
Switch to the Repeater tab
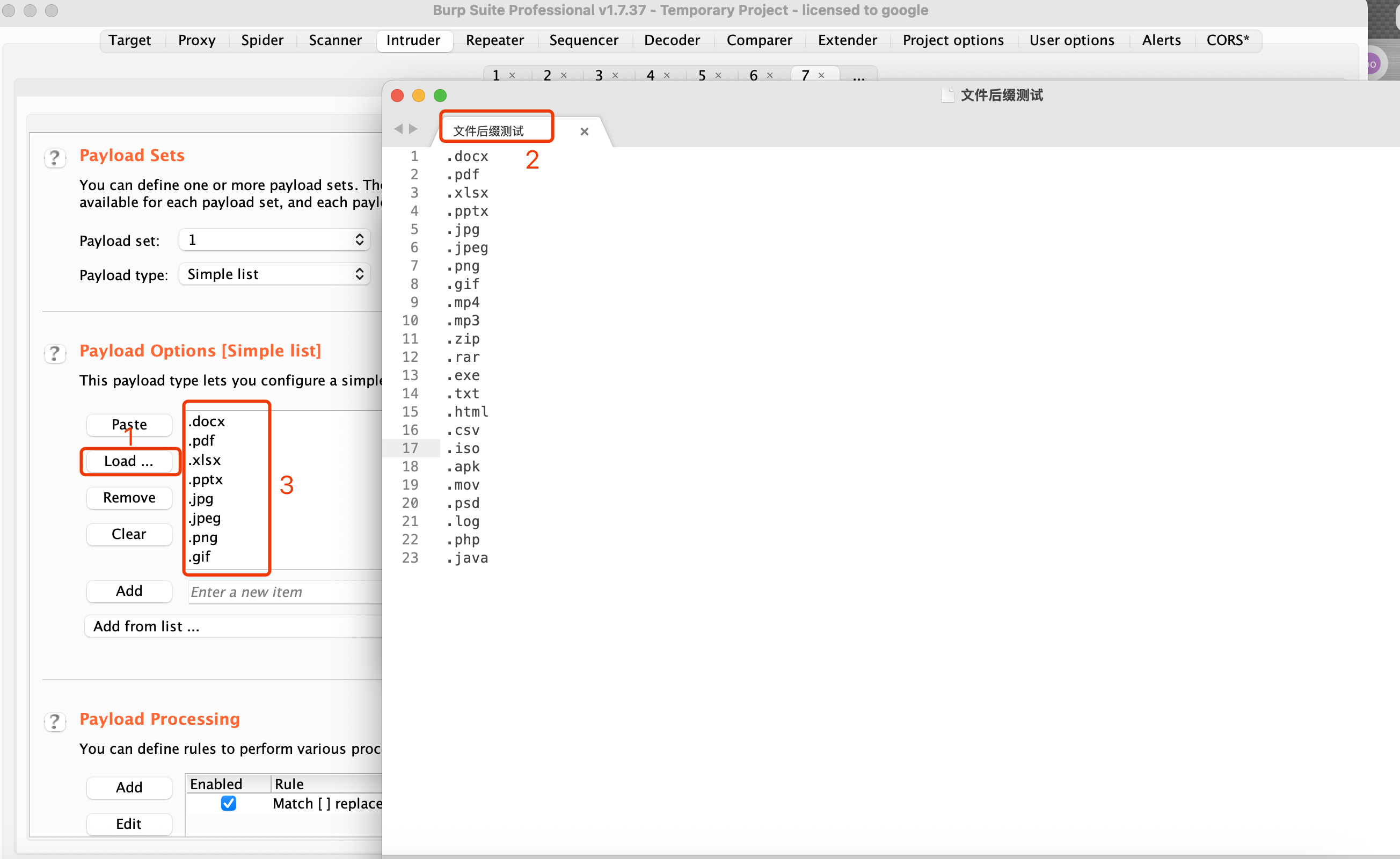tap(494, 40)
